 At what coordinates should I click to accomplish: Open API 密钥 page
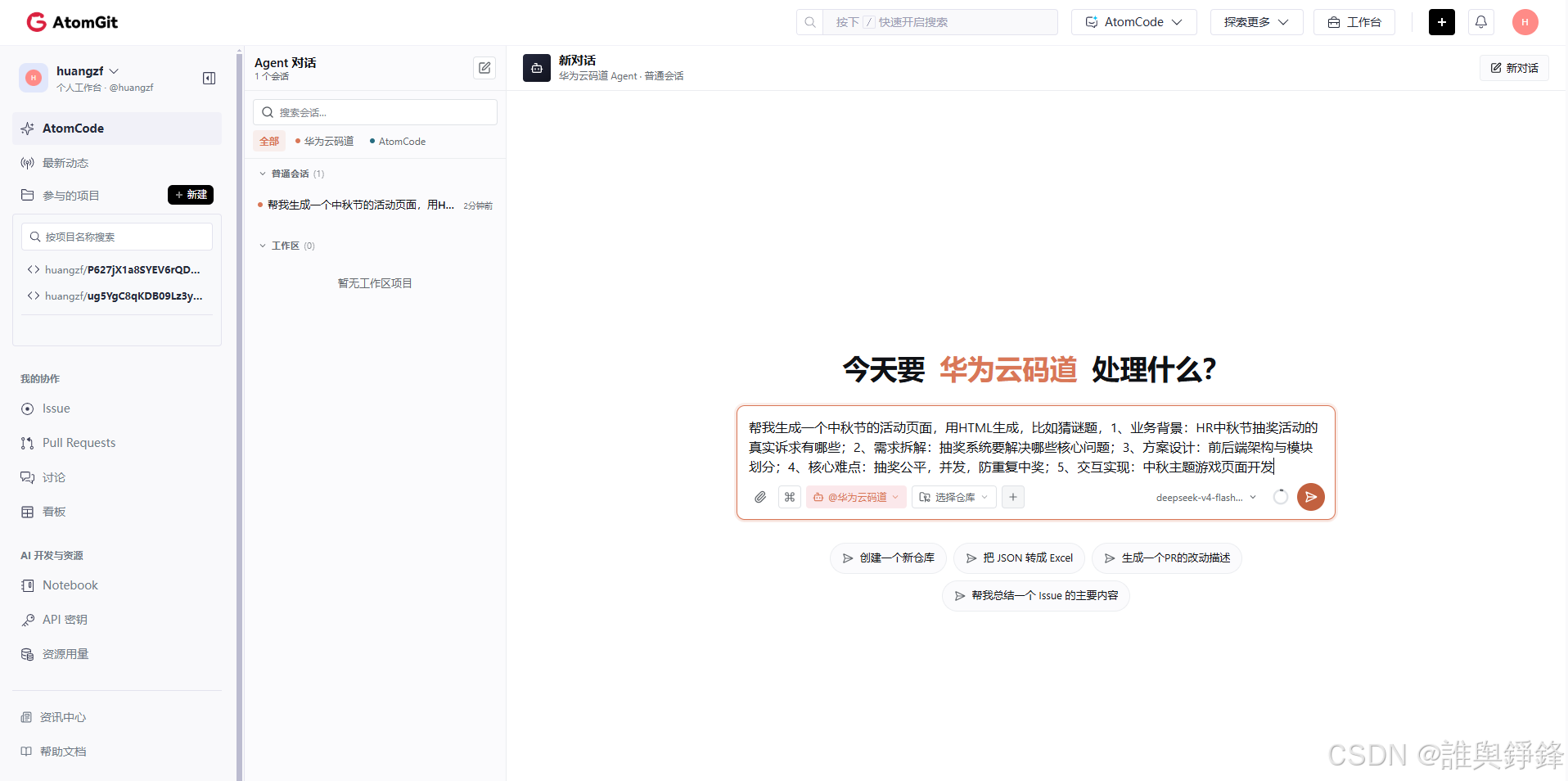click(x=117, y=620)
